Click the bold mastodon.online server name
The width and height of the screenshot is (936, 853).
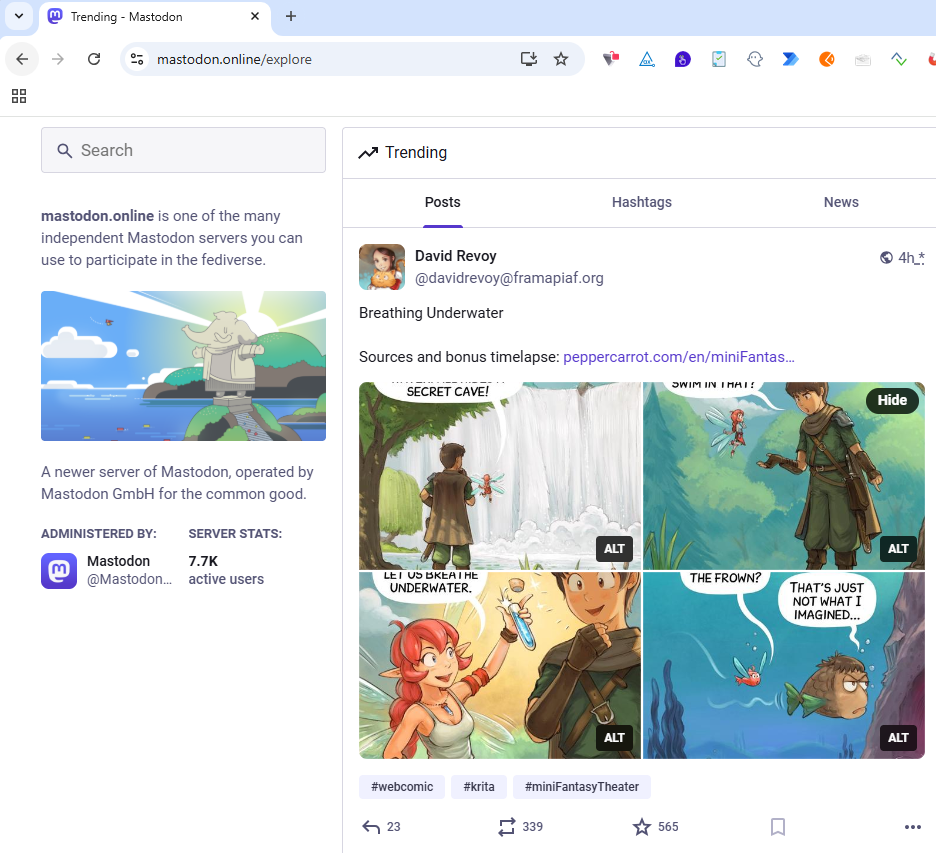(x=97, y=216)
